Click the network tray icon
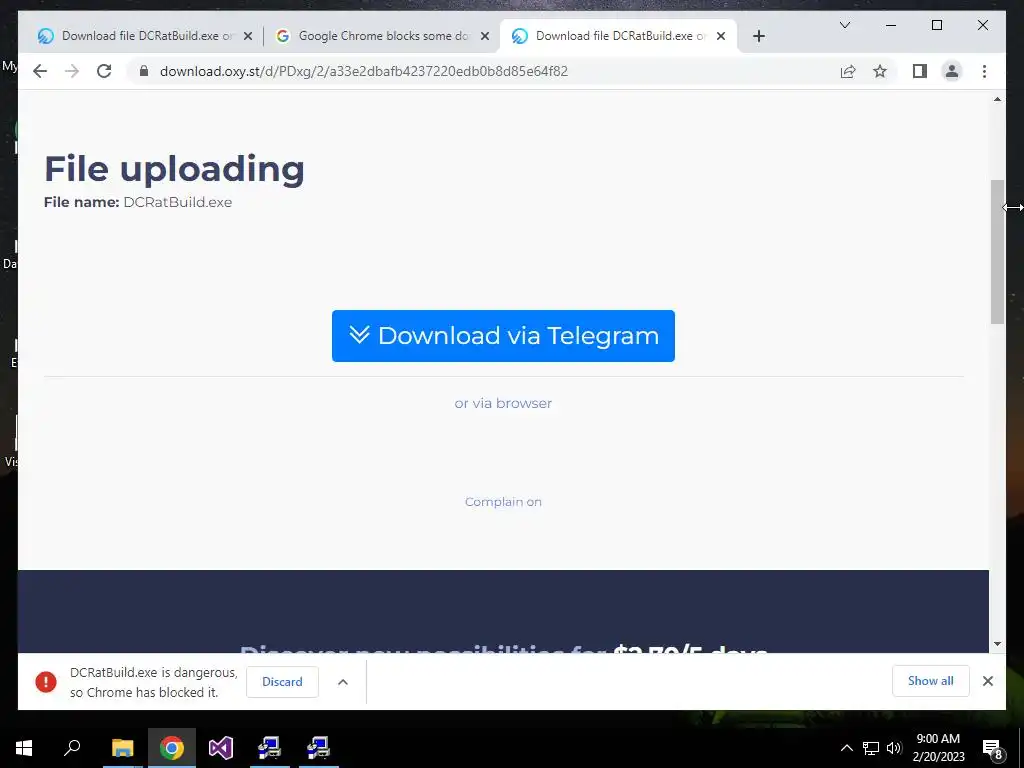The width and height of the screenshot is (1024, 768). click(x=871, y=748)
